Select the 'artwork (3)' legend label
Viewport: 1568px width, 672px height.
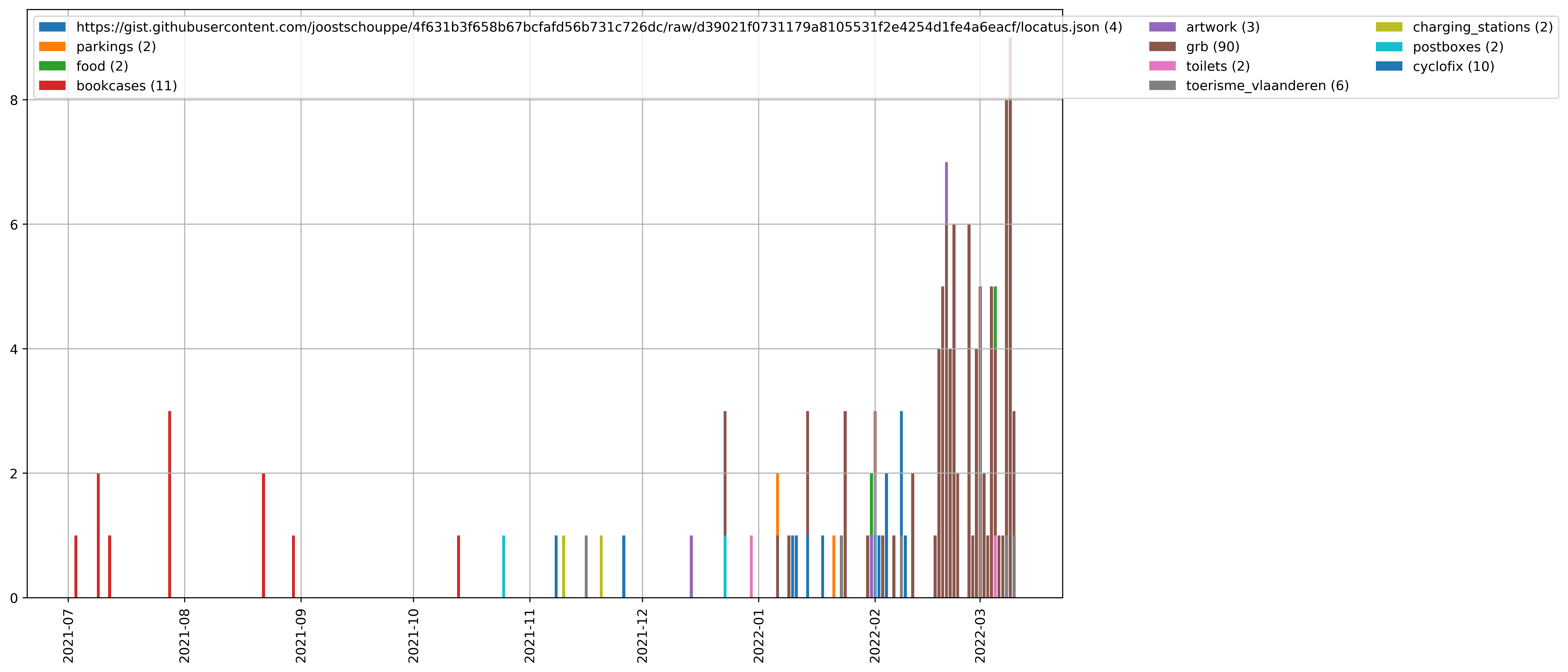tap(1223, 27)
